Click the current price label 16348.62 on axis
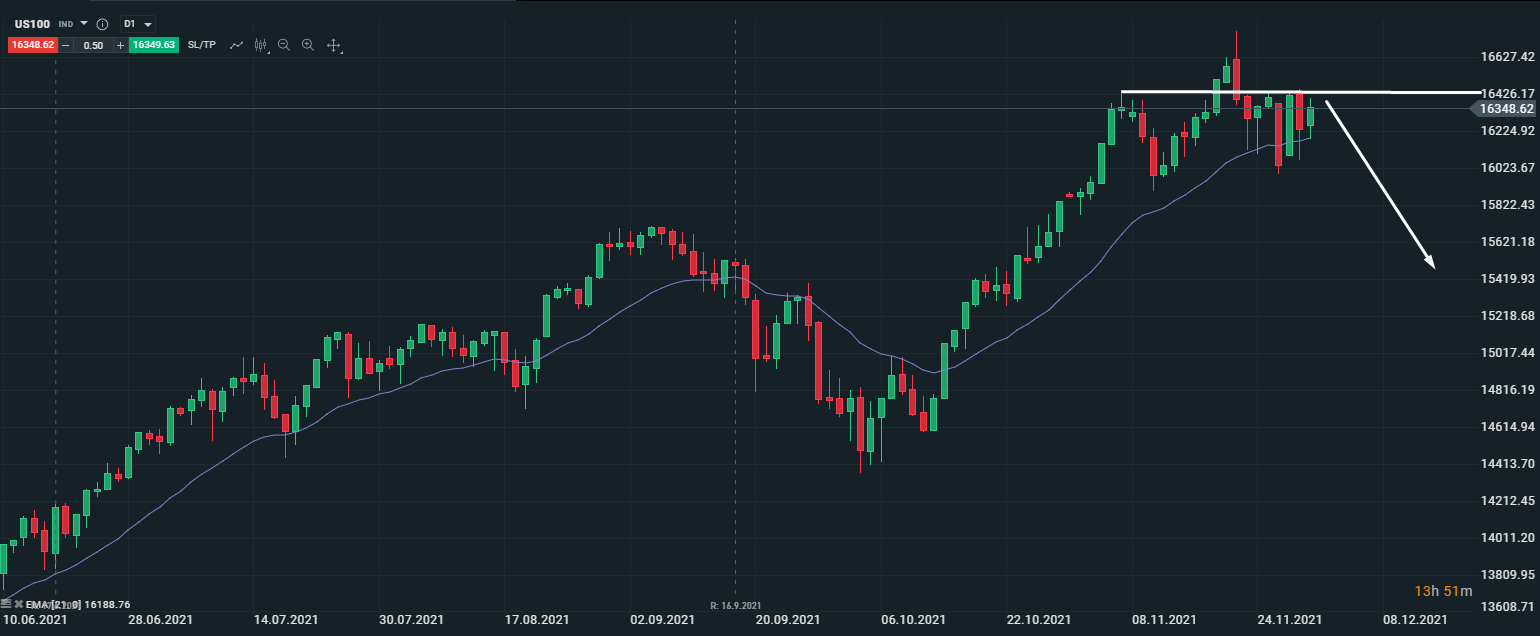Image resolution: width=1540 pixels, height=636 pixels. pyautogui.click(x=1506, y=108)
